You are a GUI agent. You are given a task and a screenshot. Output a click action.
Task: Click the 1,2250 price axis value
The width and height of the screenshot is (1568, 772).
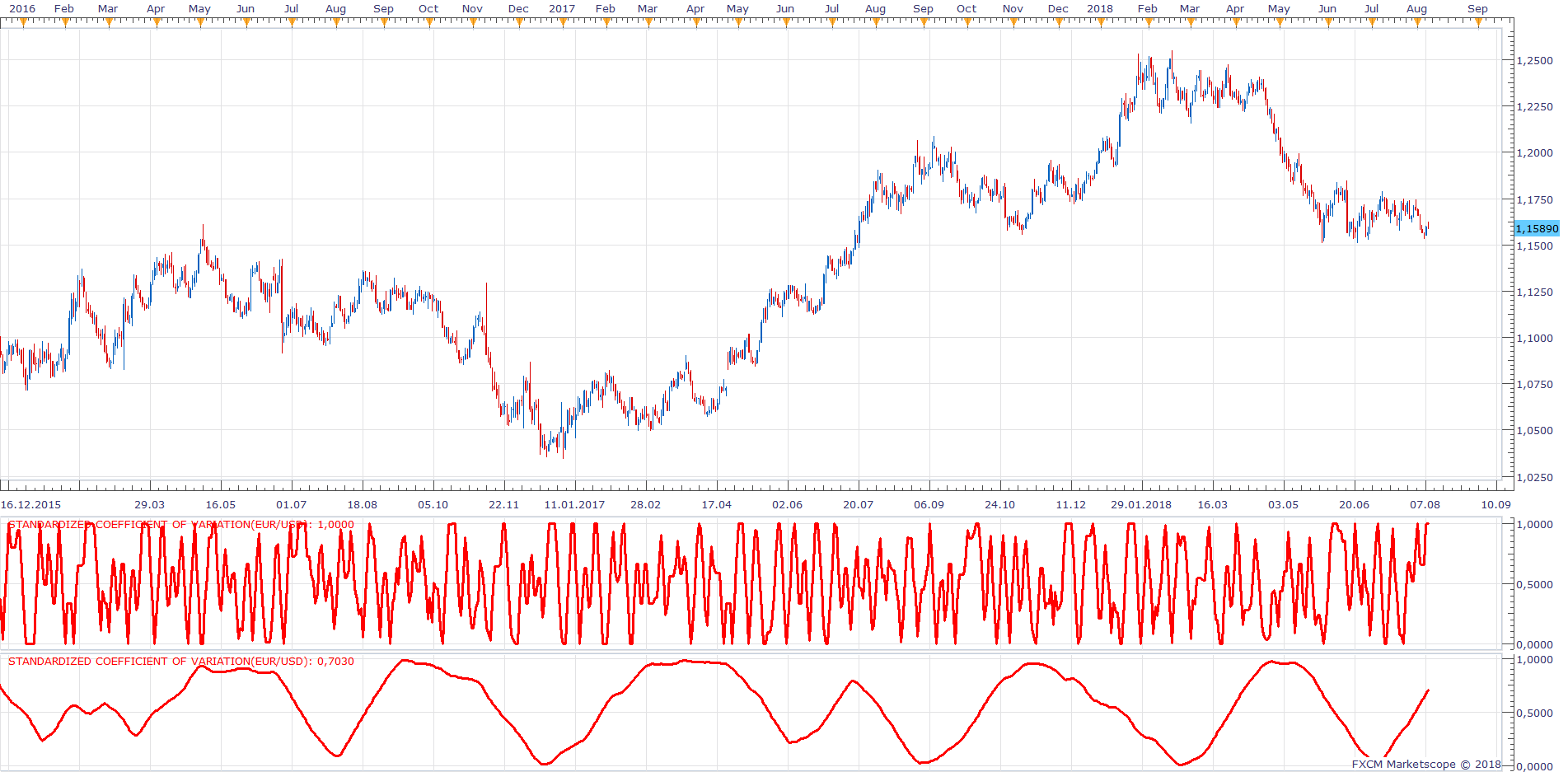pos(1535,106)
